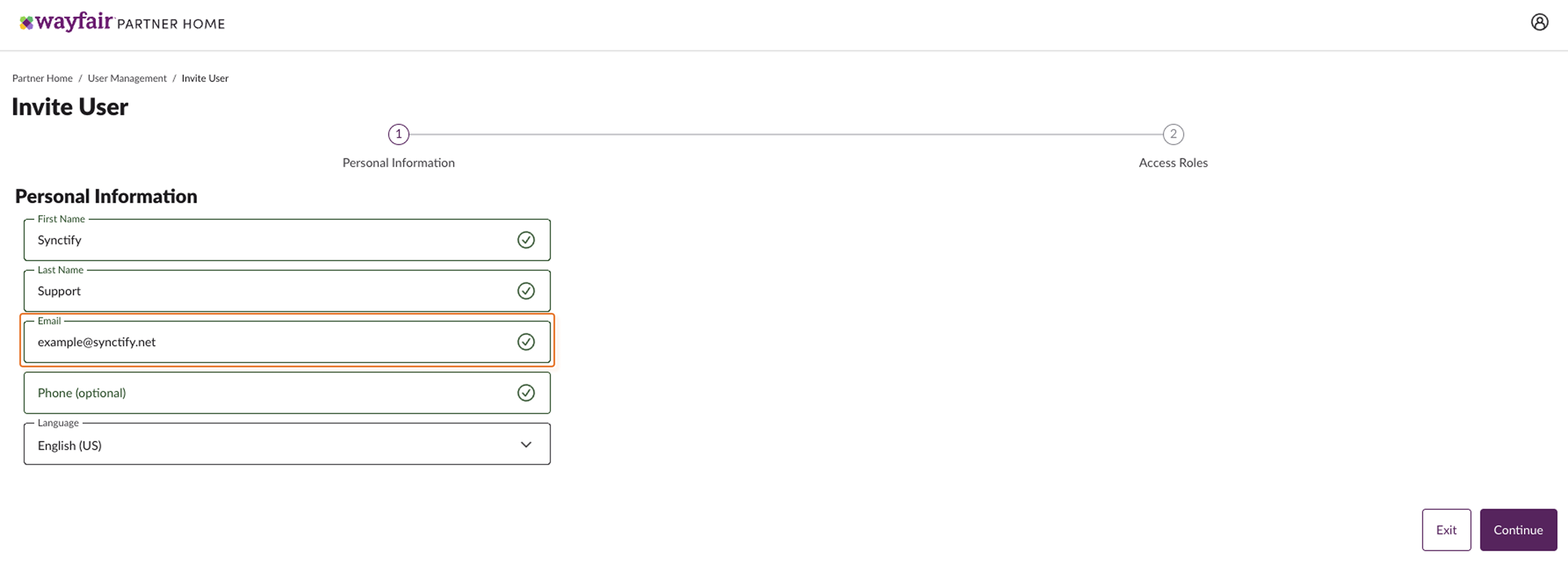Select step 1 circle in progress indicator
The image size is (1568, 580).
pos(399,134)
